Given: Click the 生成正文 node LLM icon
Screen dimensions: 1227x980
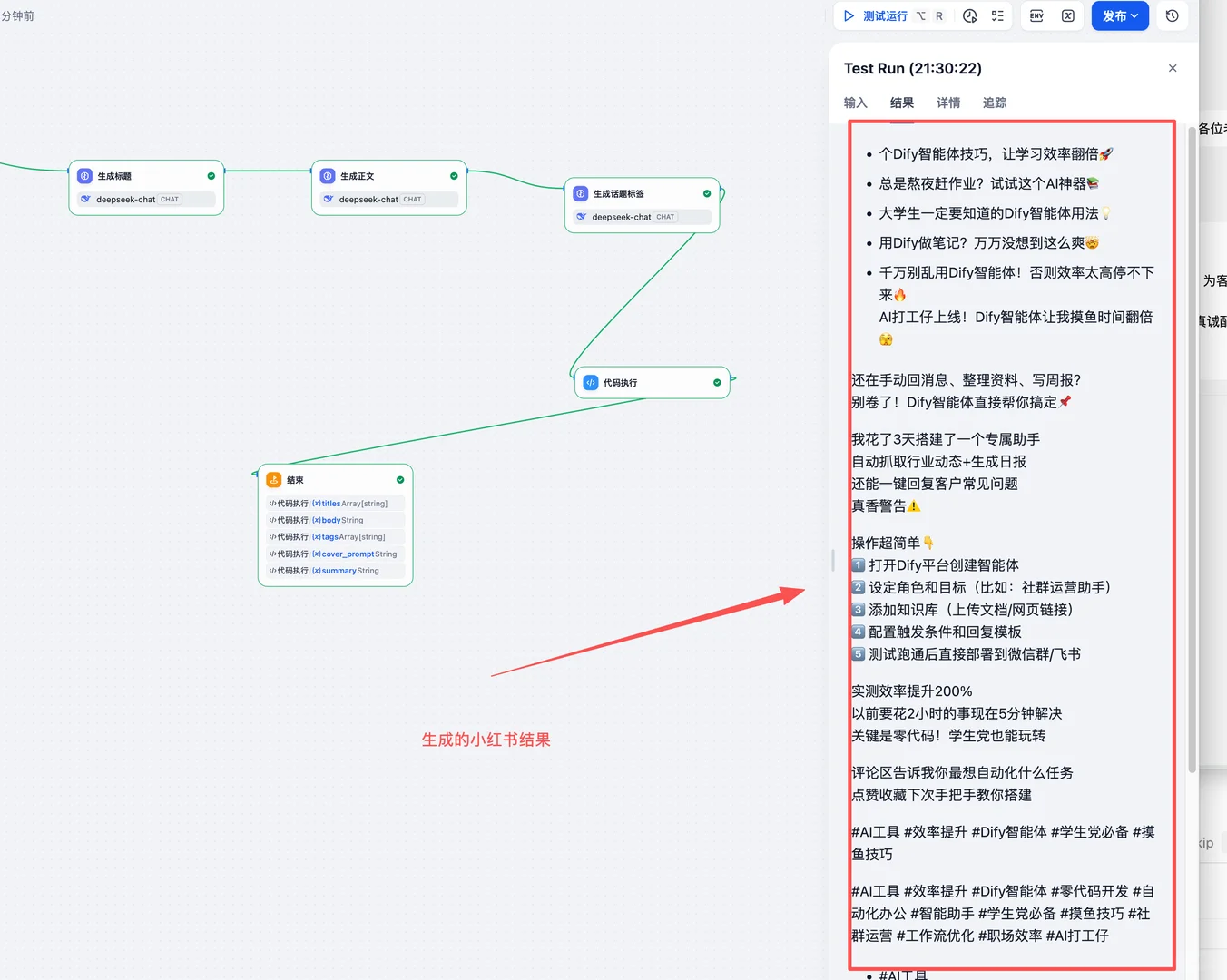Looking at the screenshot, I should tap(328, 176).
